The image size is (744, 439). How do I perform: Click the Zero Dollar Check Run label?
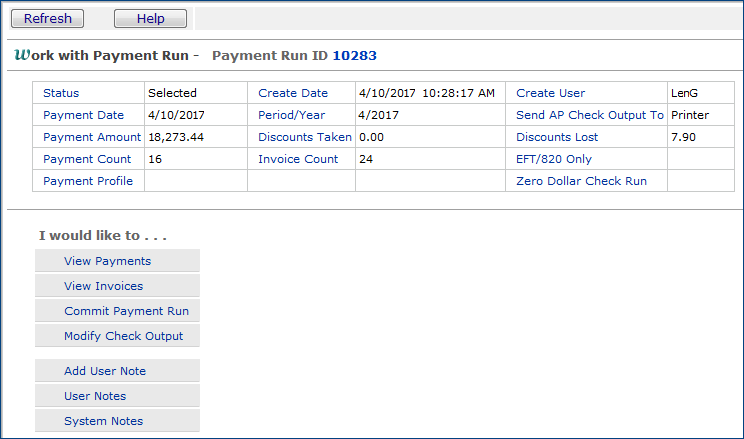click(x=581, y=181)
